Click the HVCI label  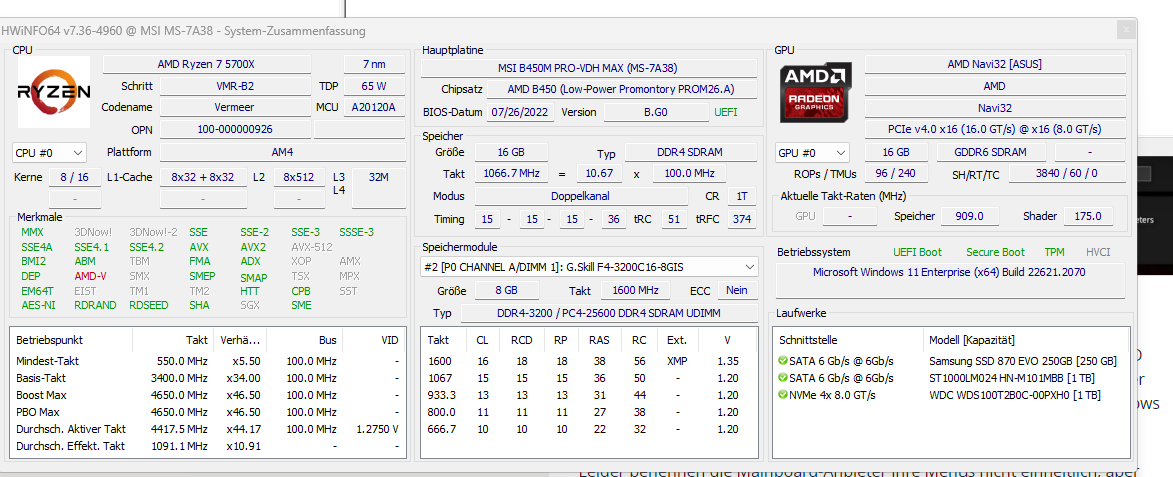point(1098,253)
